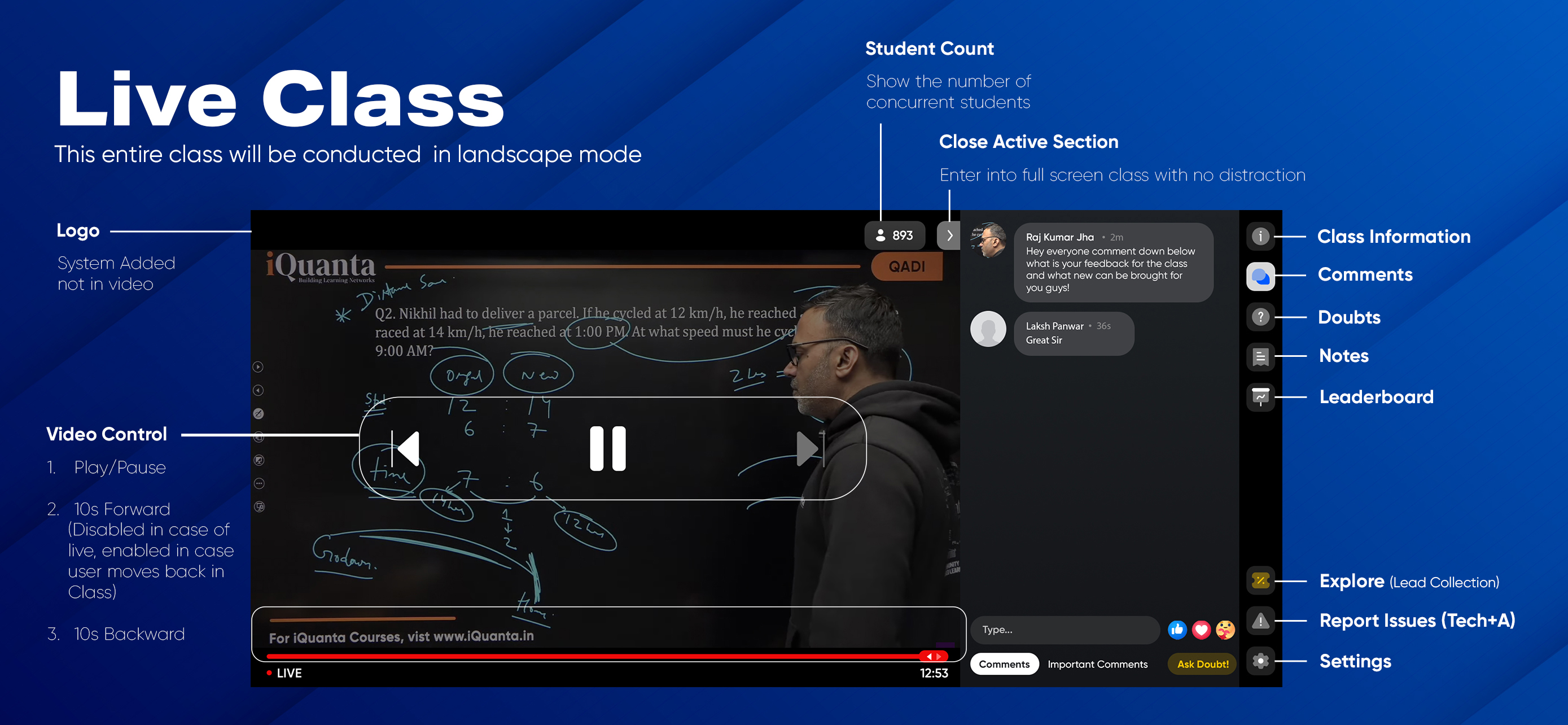Send a red heart reaction
The image size is (1568, 725).
click(x=1201, y=630)
